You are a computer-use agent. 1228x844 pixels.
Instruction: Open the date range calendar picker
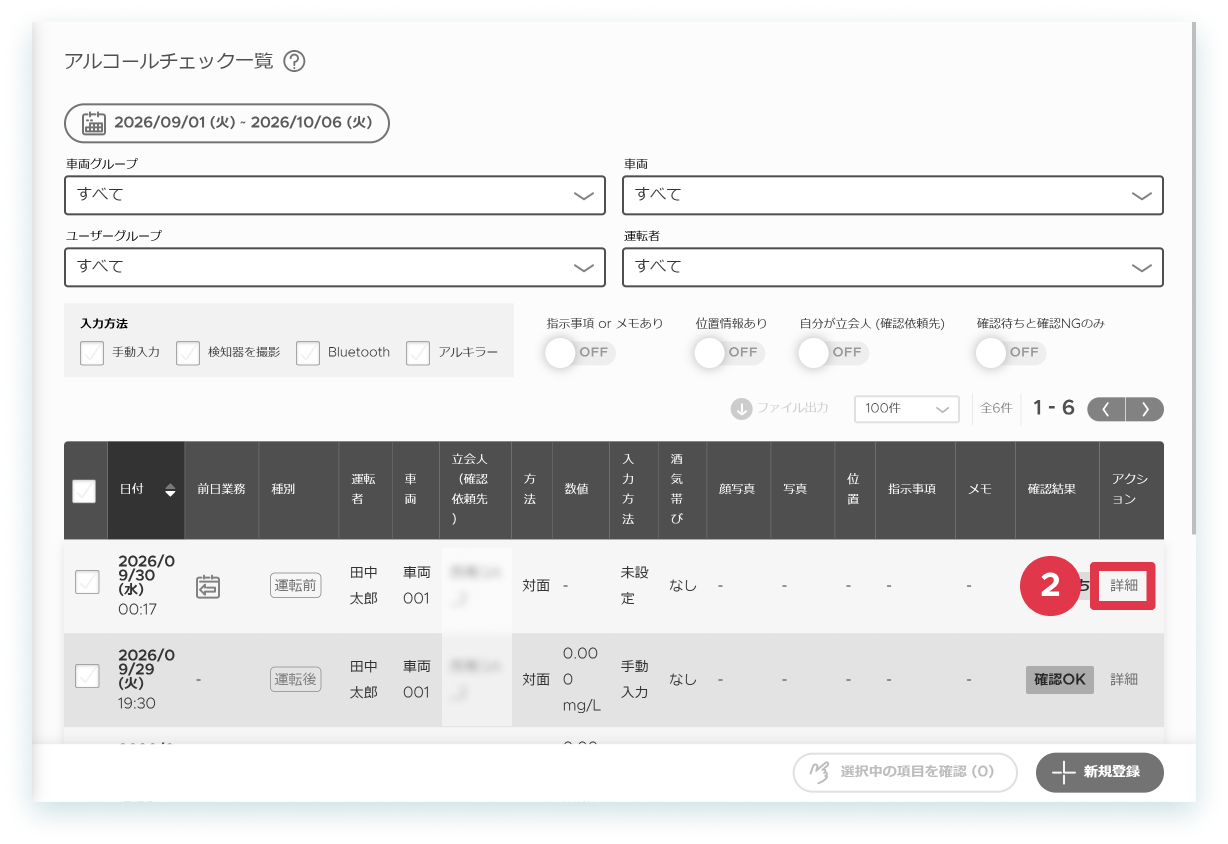[227, 123]
